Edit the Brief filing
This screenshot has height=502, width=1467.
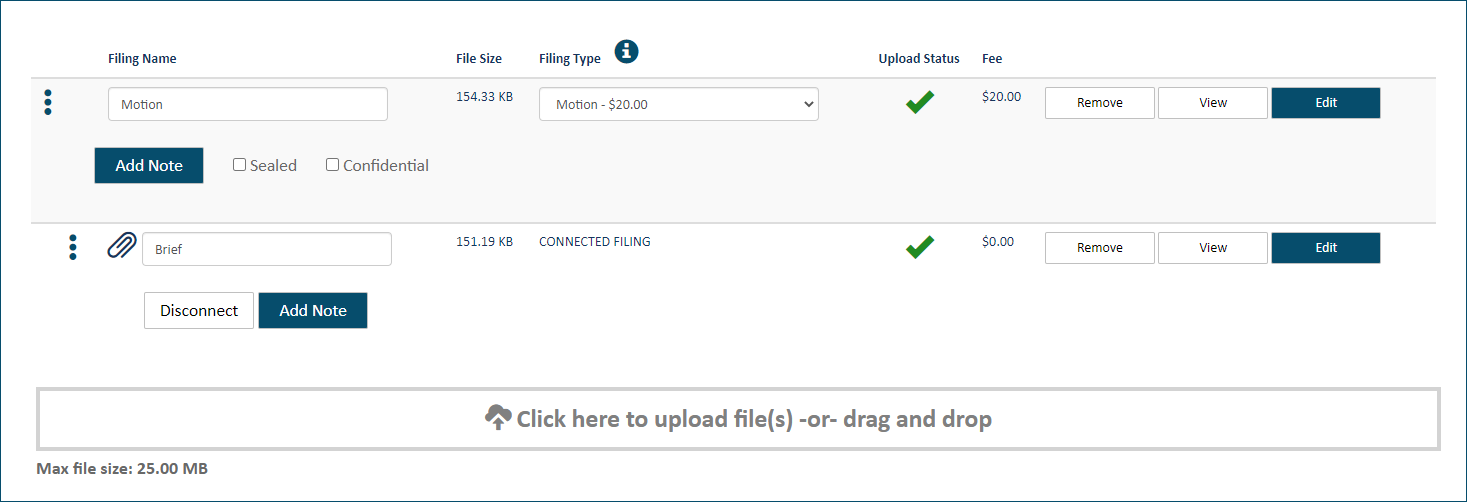pos(1326,248)
